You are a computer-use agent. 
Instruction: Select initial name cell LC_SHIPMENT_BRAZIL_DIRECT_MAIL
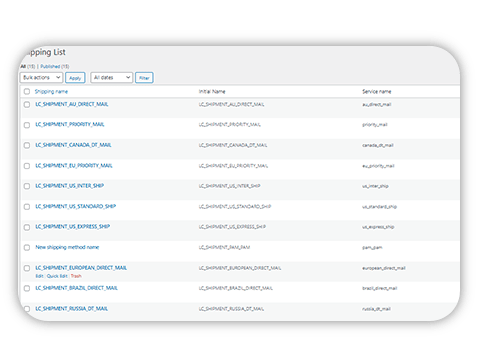click(x=236, y=288)
